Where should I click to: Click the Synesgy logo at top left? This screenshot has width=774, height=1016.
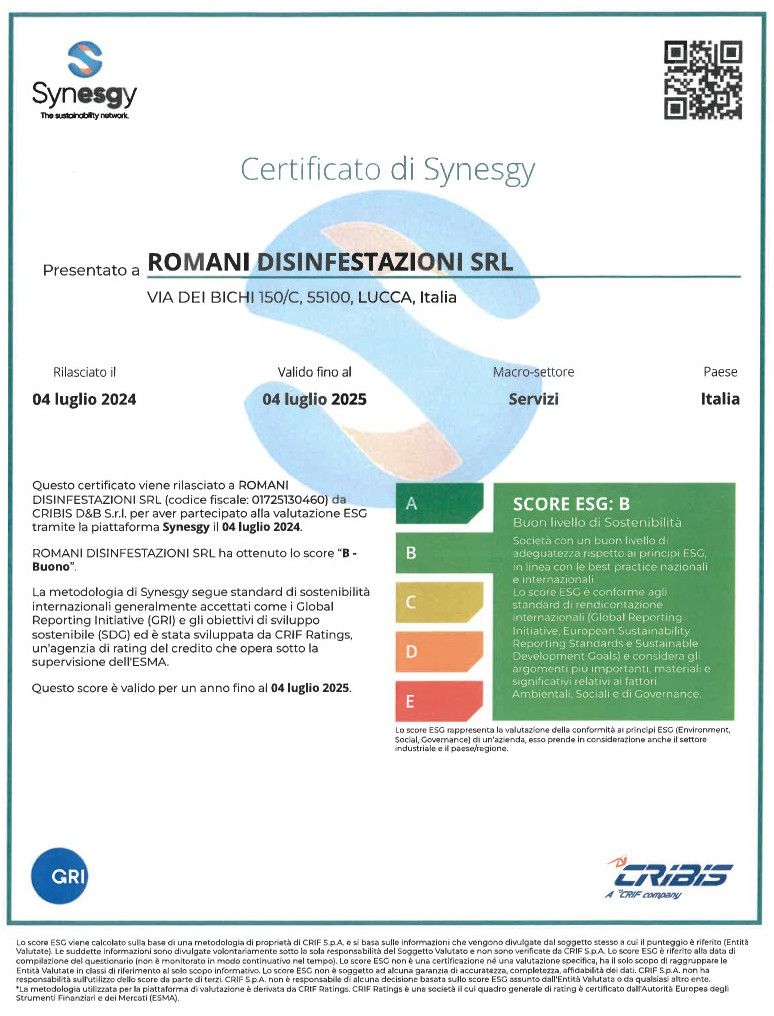point(84,79)
